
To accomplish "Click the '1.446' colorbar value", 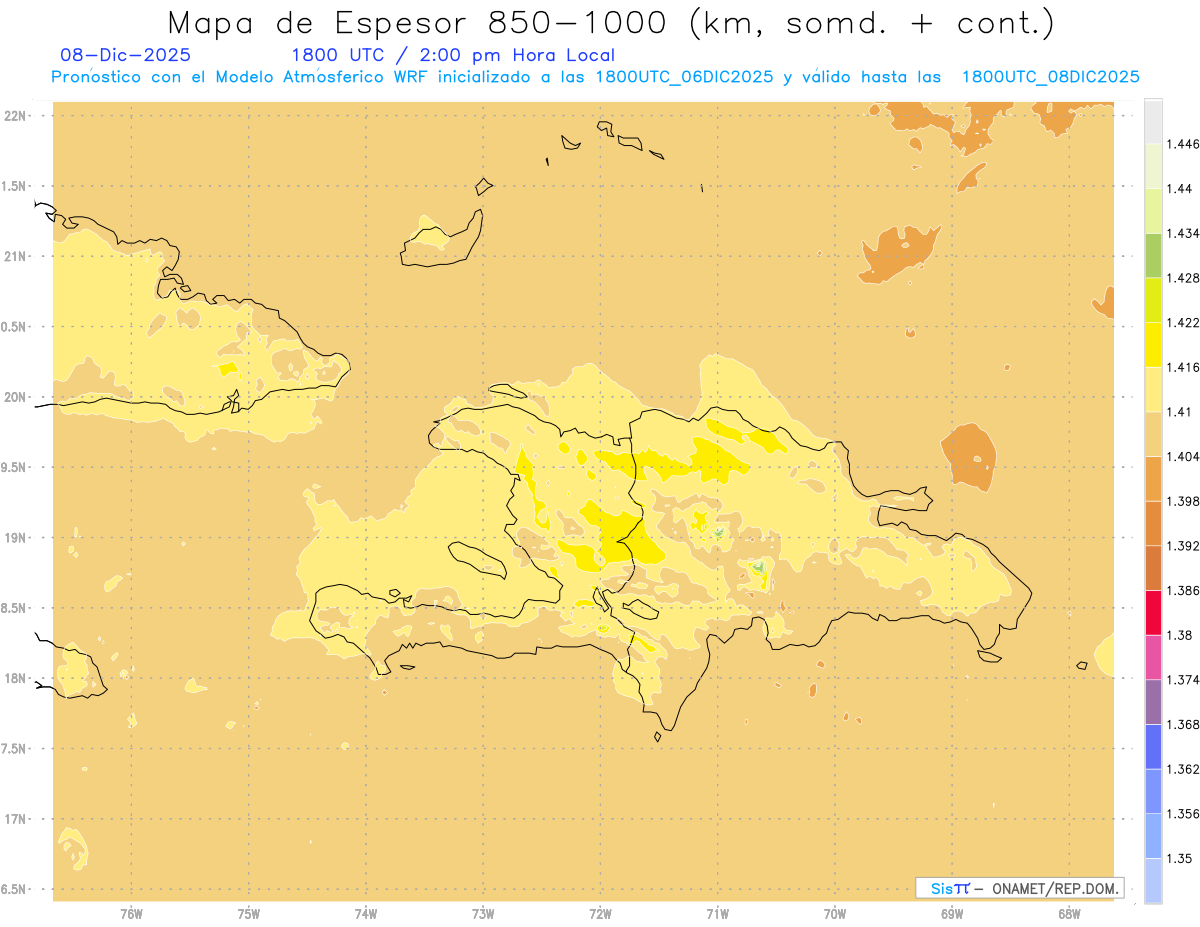I will [1185, 144].
